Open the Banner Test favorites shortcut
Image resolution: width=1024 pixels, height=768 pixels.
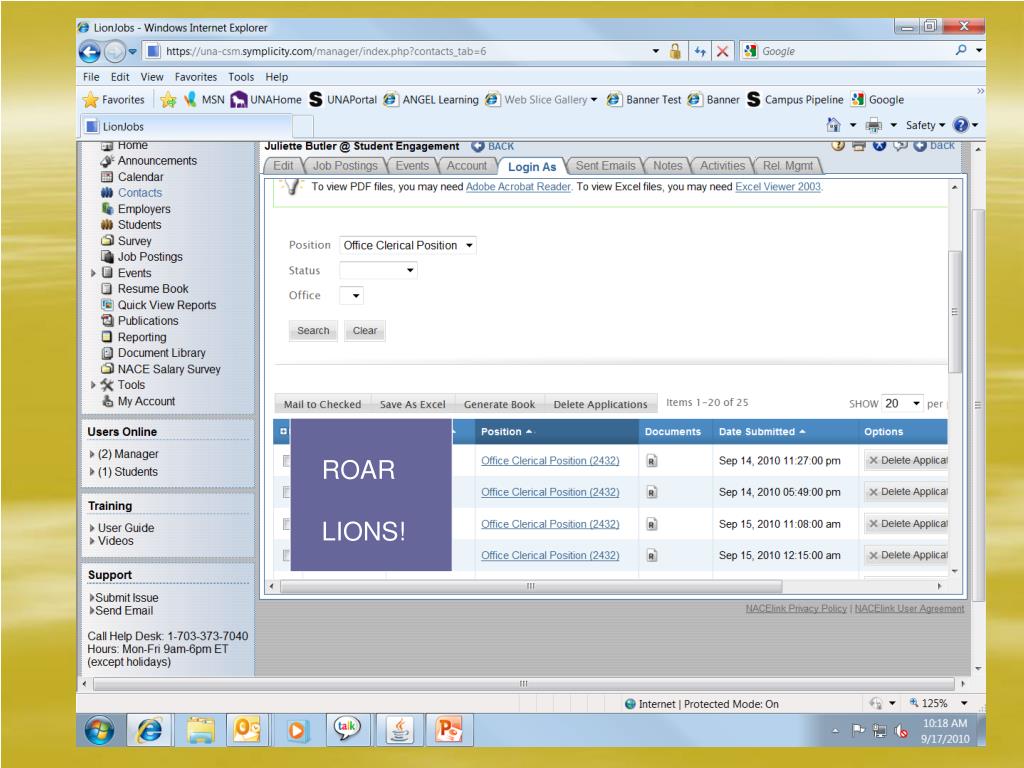tap(644, 100)
